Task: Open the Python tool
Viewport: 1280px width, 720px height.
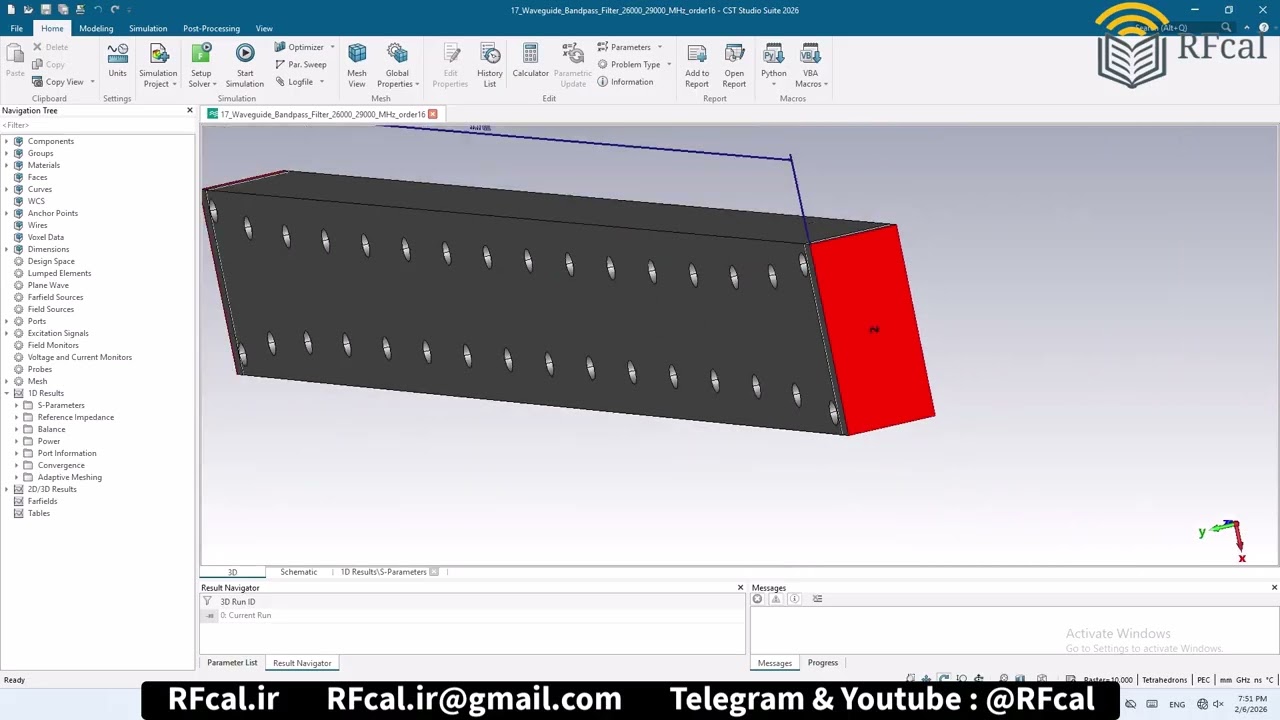Action: click(x=773, y=65)
